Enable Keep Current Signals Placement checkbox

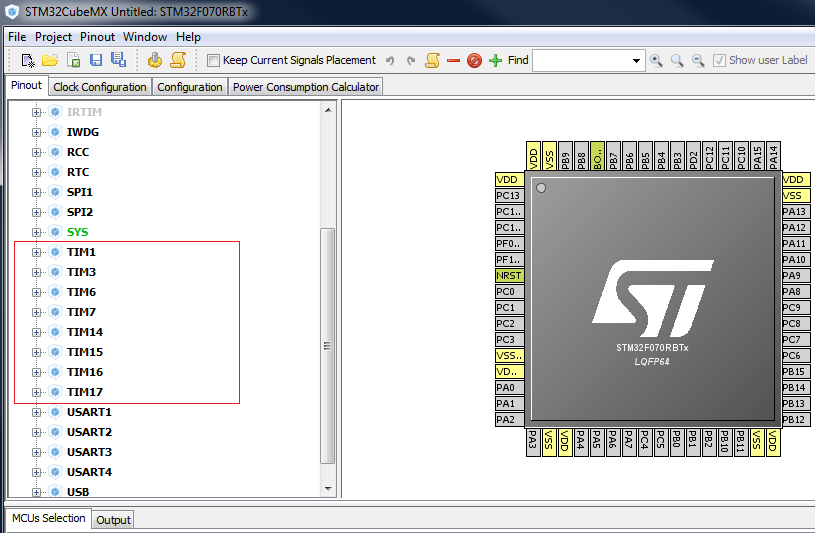click(213, 61)
